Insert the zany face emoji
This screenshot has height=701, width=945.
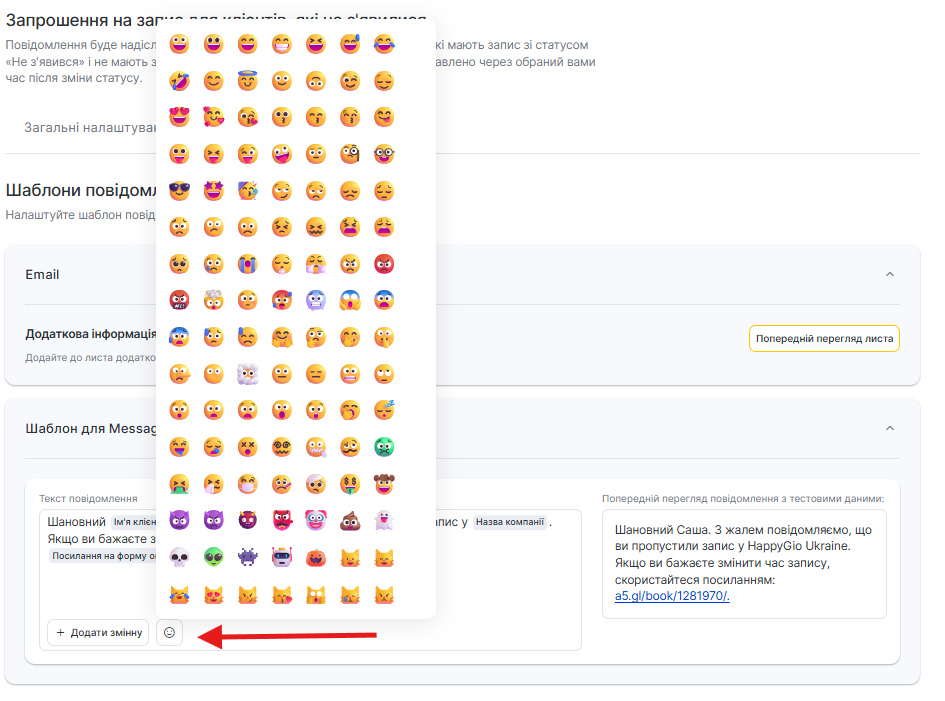(x=281, y=154)
